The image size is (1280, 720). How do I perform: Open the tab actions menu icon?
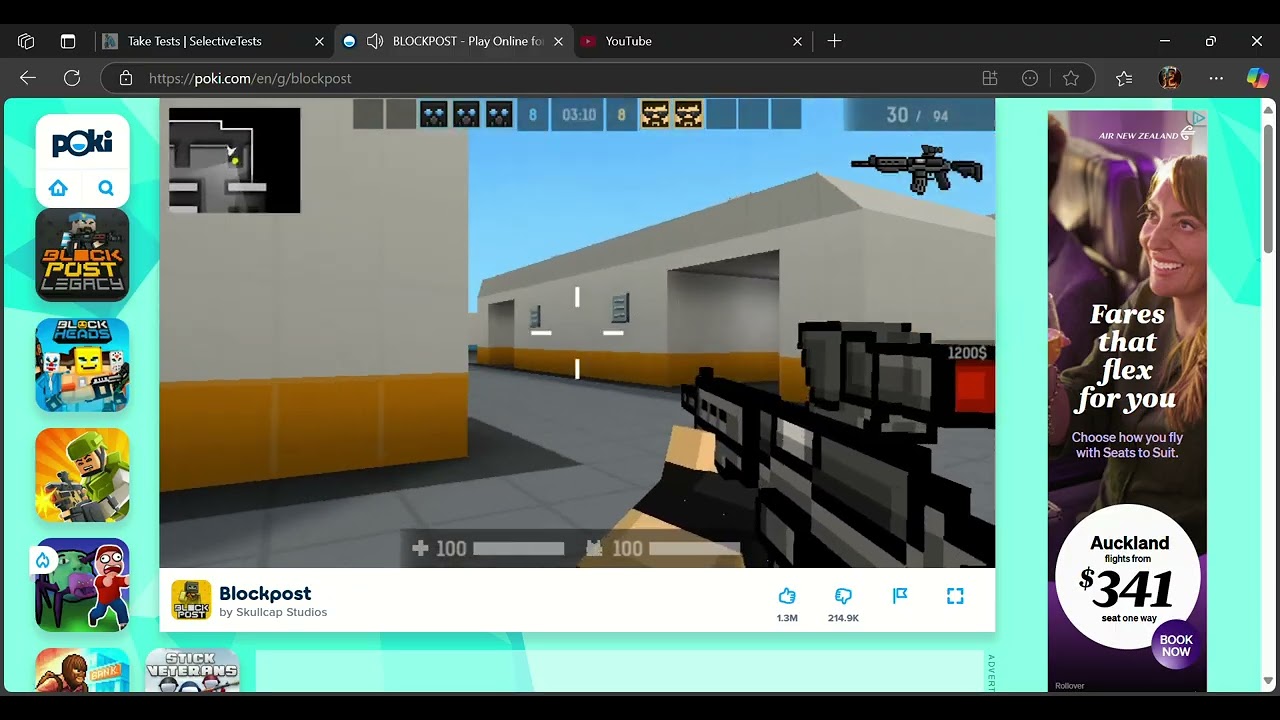pos(68,41)
